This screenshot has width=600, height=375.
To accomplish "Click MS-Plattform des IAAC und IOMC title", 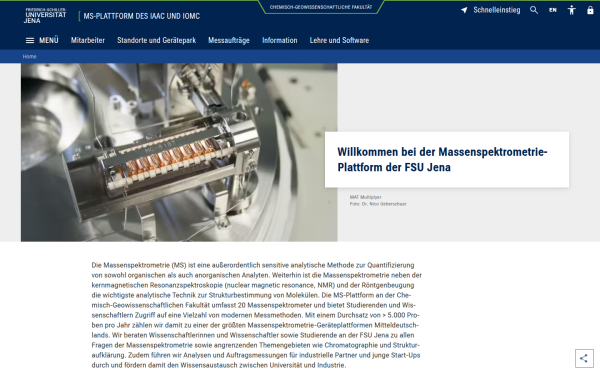I will (x=142, y=16).
